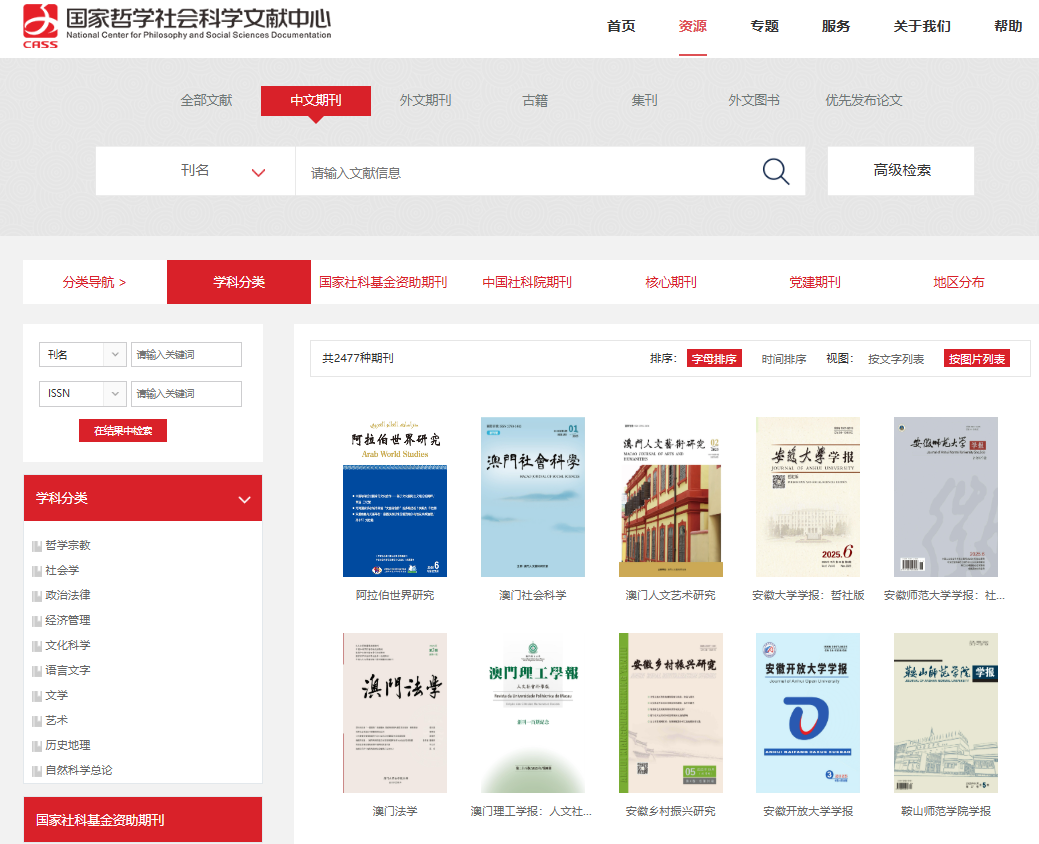Screen dimensions: 1039x844
Task: Click the 在结果中检索 button
Action: click(x=123, y=431)
